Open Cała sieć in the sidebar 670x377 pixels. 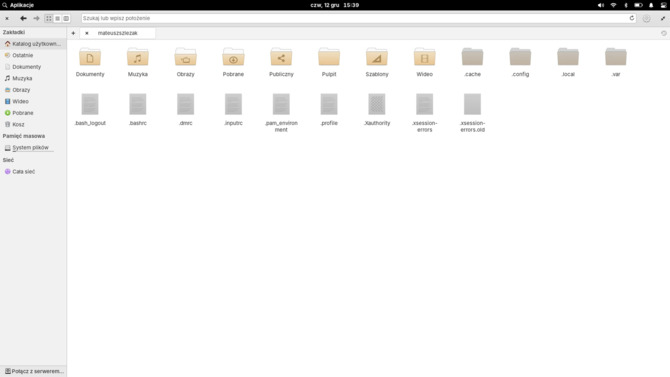33,171
